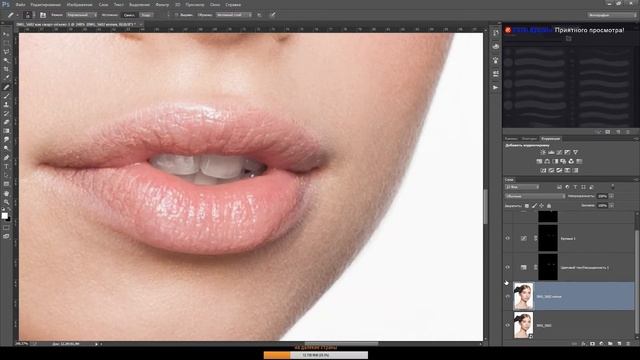The image size is (640, 360).
Task: Add a Photo Filter adjustment
Action: click(563, 161)
